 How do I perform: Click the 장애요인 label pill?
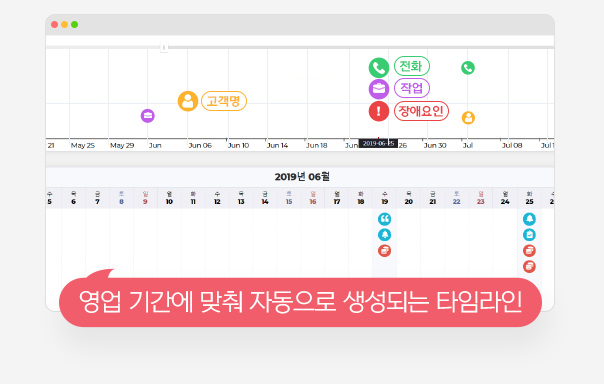pos(421,111)
